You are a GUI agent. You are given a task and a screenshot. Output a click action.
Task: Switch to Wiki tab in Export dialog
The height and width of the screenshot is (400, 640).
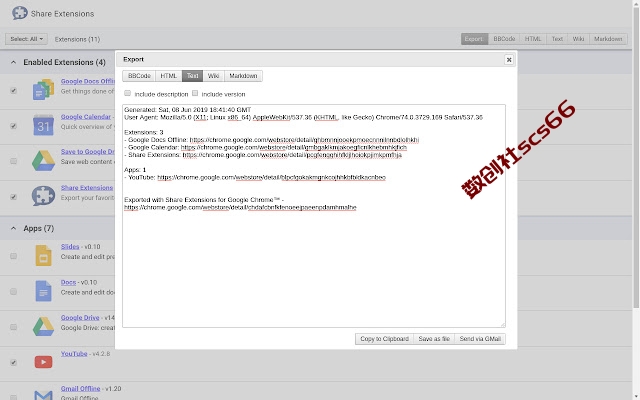point(213,76)
